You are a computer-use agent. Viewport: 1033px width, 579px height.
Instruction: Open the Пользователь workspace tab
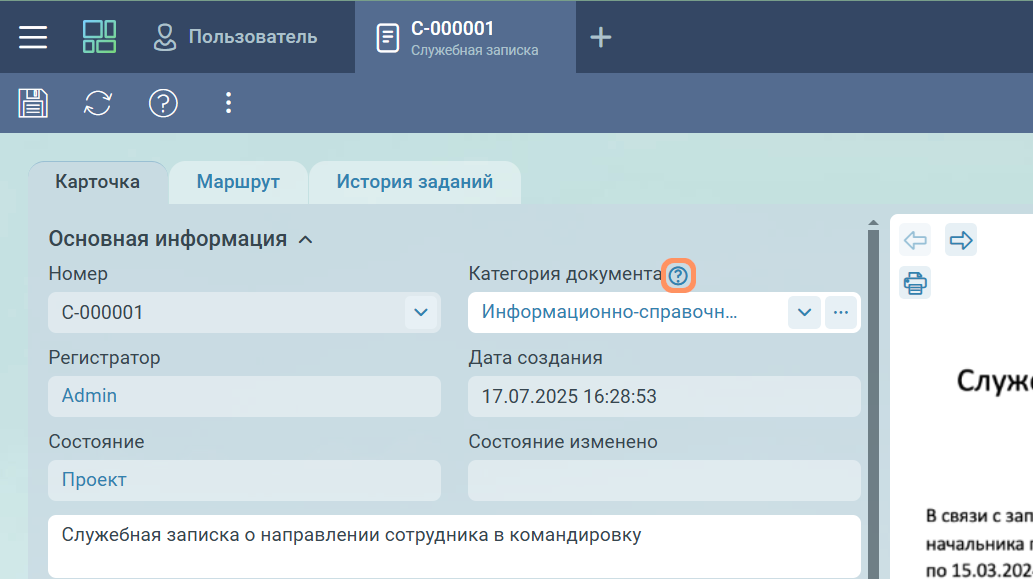235,37
